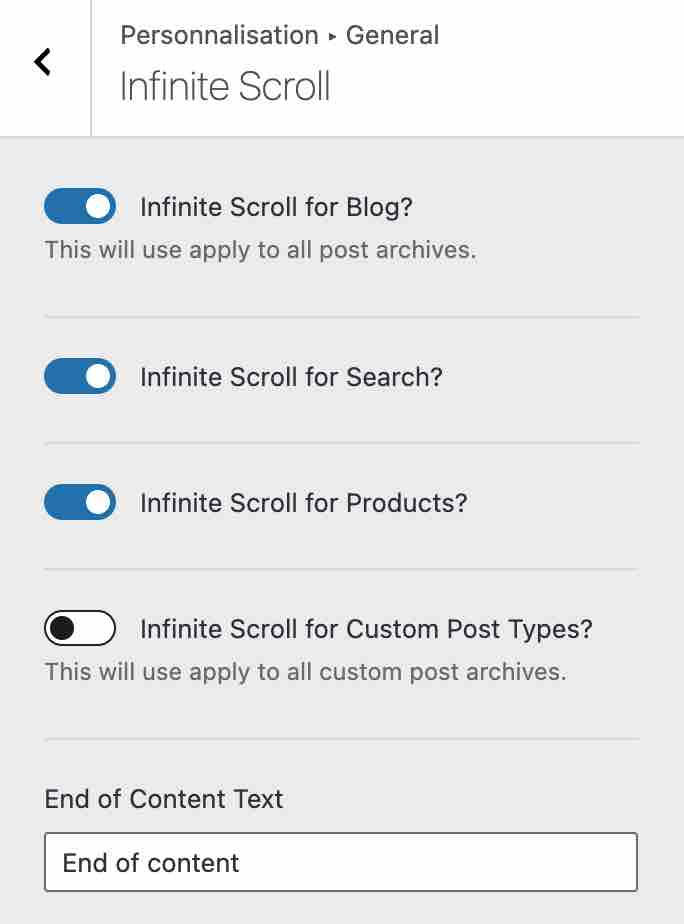Click the breadcrumb separator arrow
Screen dimensions: 684x924
[330, 35]
